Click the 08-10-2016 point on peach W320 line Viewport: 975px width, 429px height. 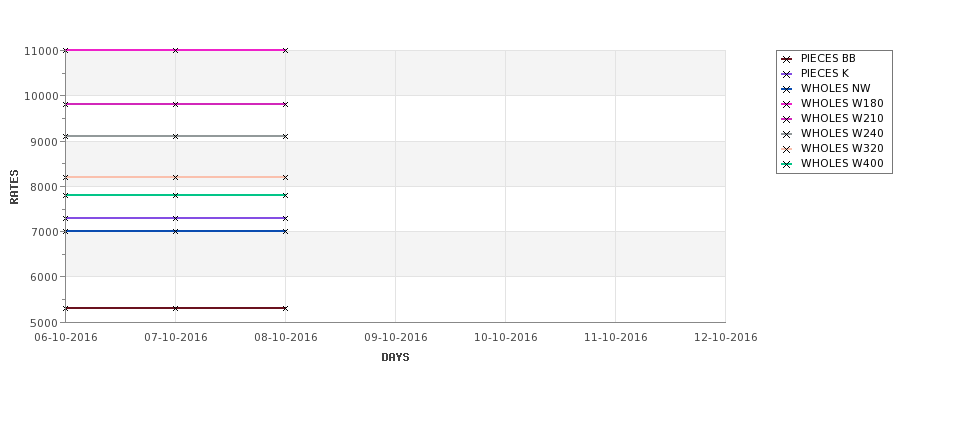pos(285,177)
